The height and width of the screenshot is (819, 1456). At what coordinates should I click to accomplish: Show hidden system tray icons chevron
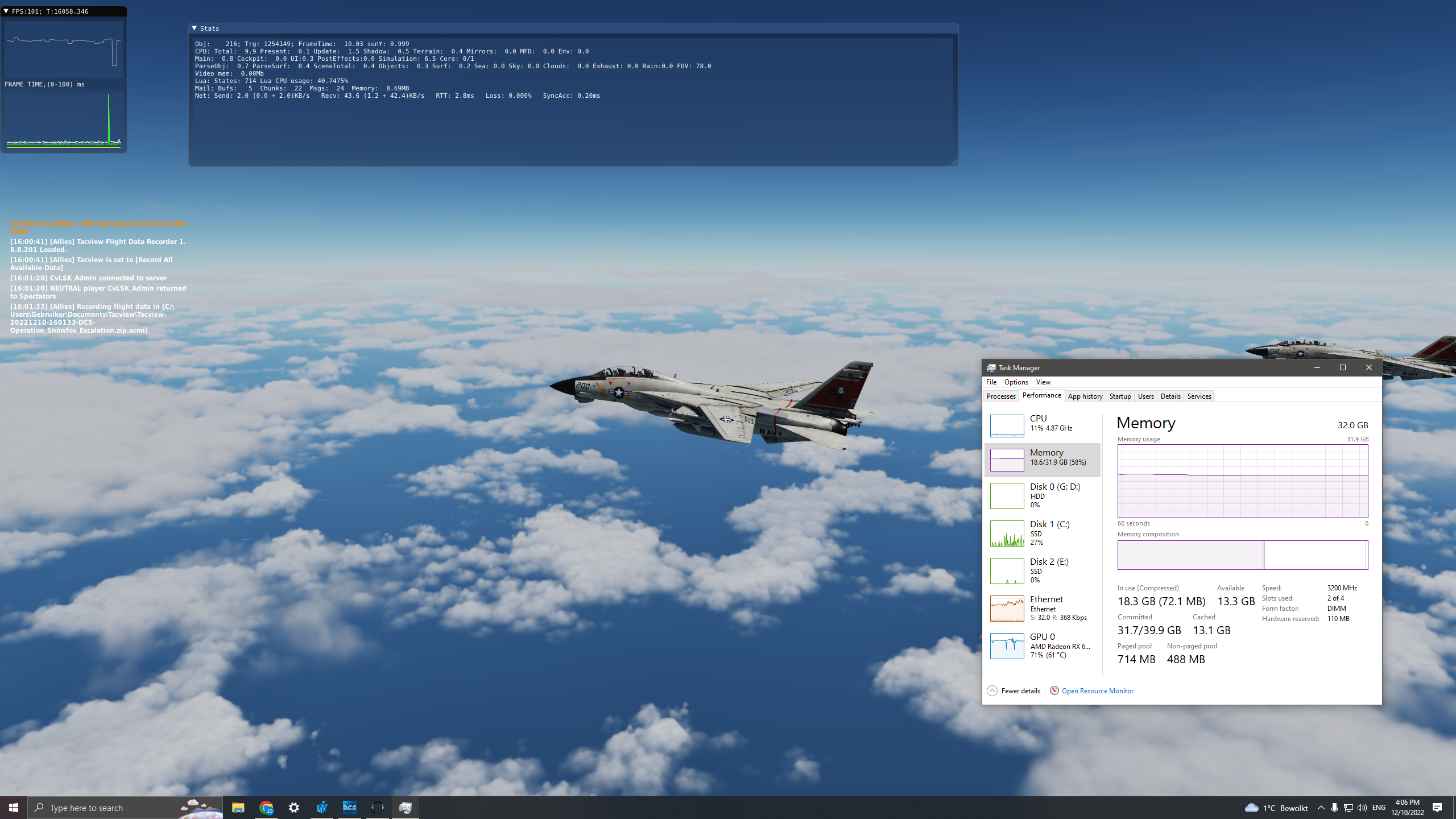coord(1321,808)
